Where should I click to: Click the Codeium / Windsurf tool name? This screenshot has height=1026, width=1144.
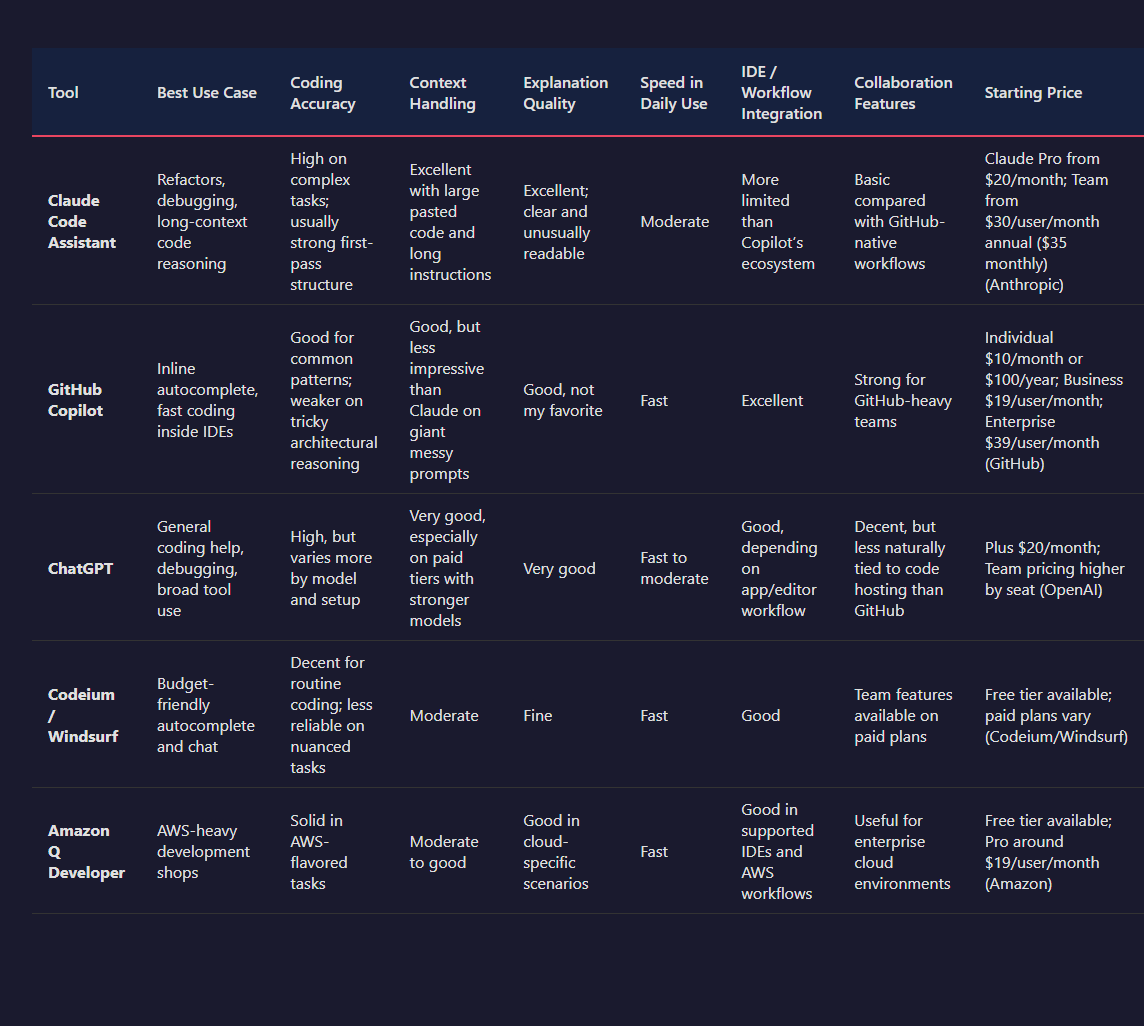81,715
